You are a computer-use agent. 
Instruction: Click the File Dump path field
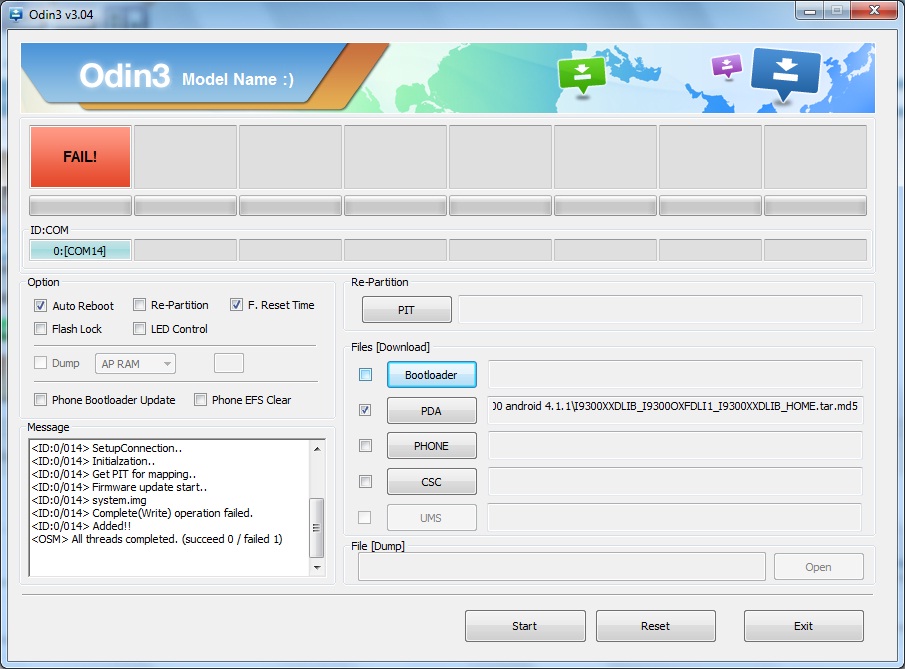click(562, 566)
